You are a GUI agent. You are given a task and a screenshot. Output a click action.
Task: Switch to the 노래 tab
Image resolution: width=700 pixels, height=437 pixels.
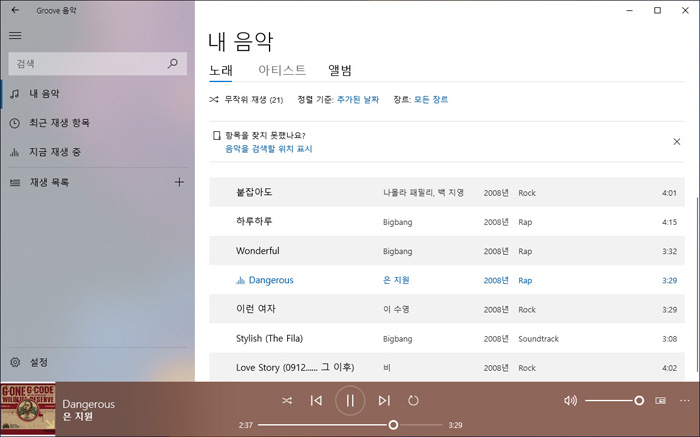(221, 70)
